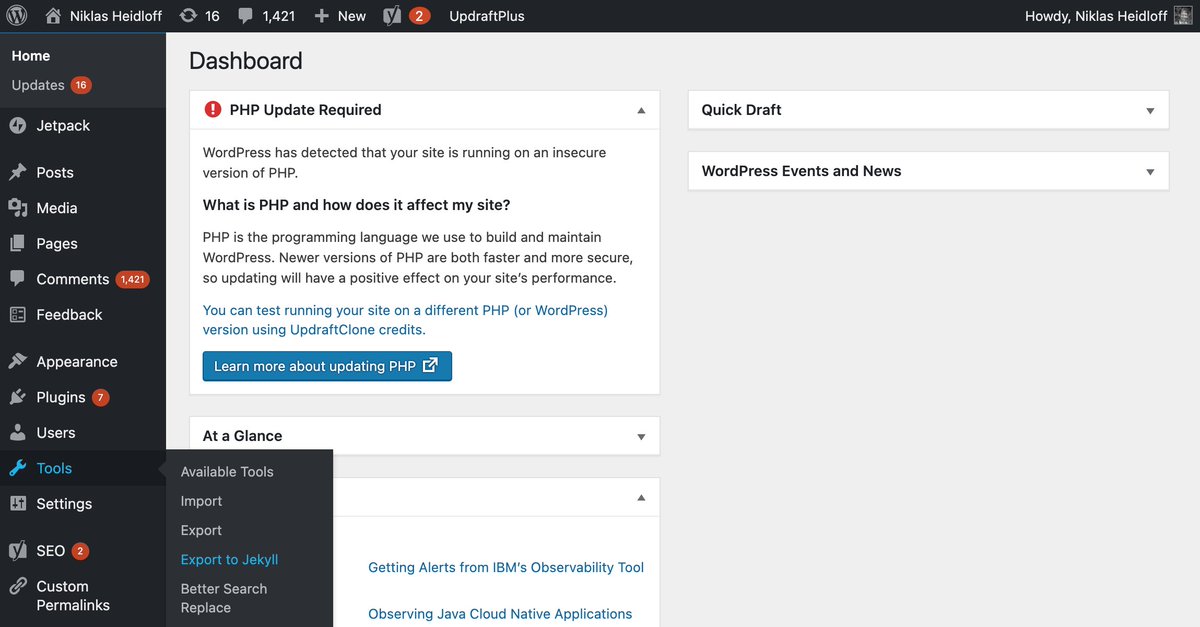Click the updates refresh icon showing 16
This screenshot has width=1200, height=627.
click(188, 16)
